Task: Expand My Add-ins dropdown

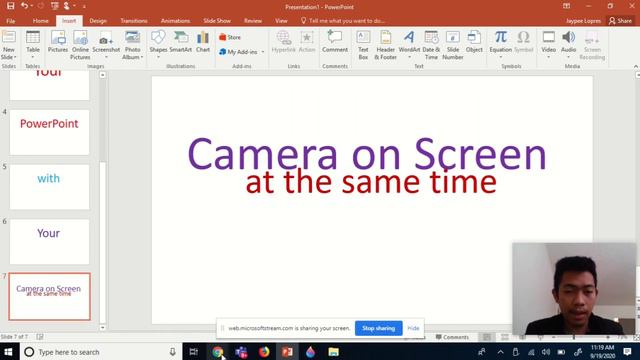Action: pos(263,52)
